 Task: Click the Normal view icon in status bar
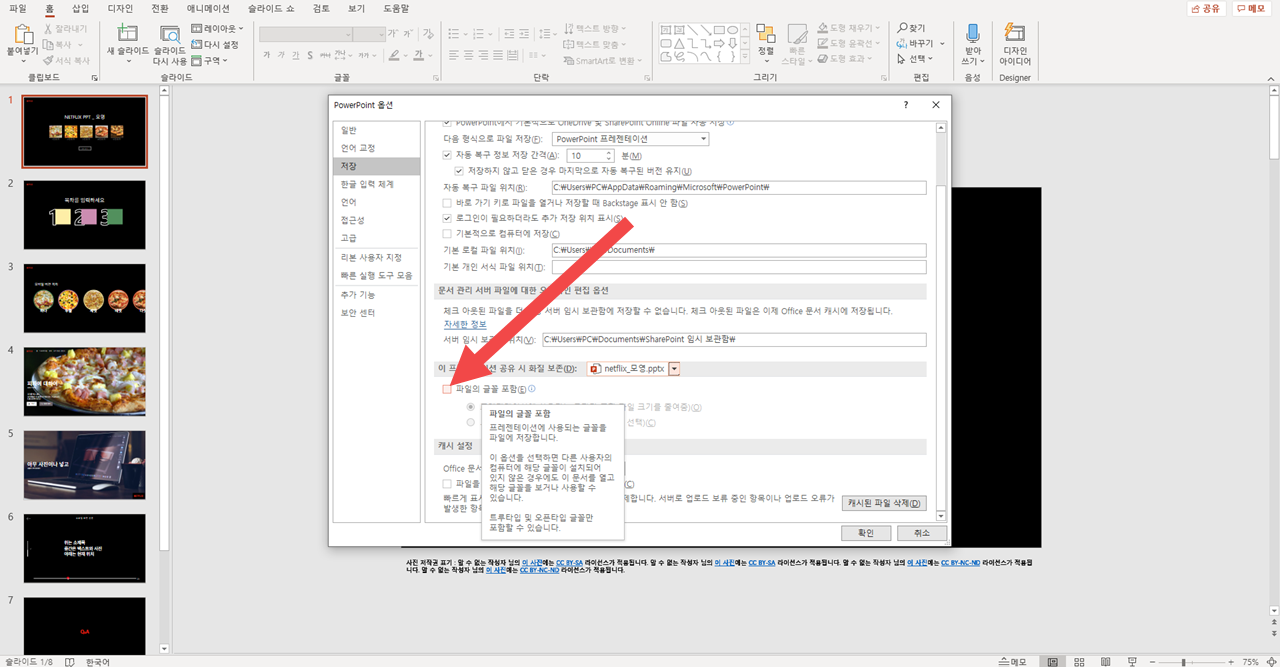1052,661
